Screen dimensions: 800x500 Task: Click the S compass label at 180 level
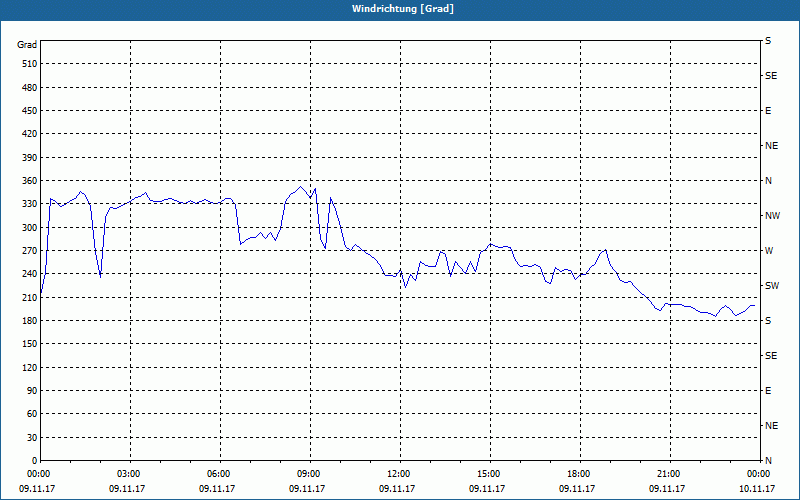pos(768,320)
